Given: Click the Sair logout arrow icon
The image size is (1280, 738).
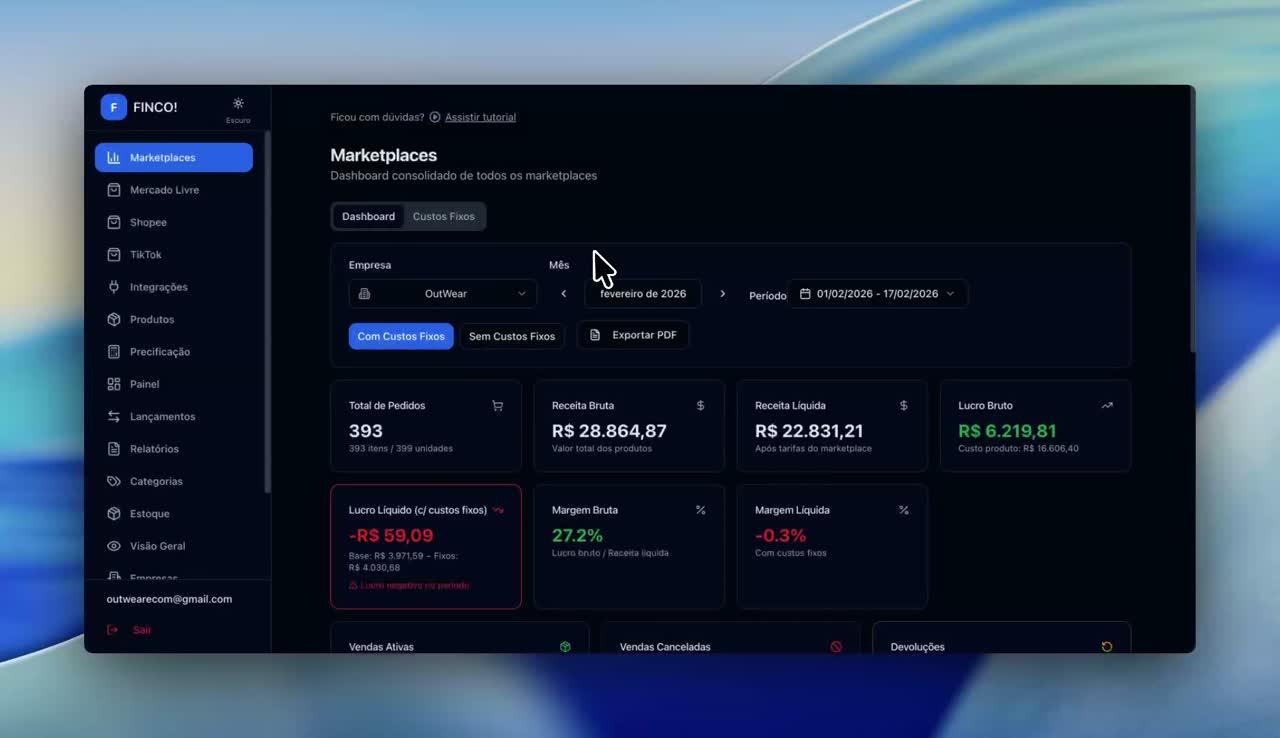Looking at the screenshot, I should click(113, 630).
